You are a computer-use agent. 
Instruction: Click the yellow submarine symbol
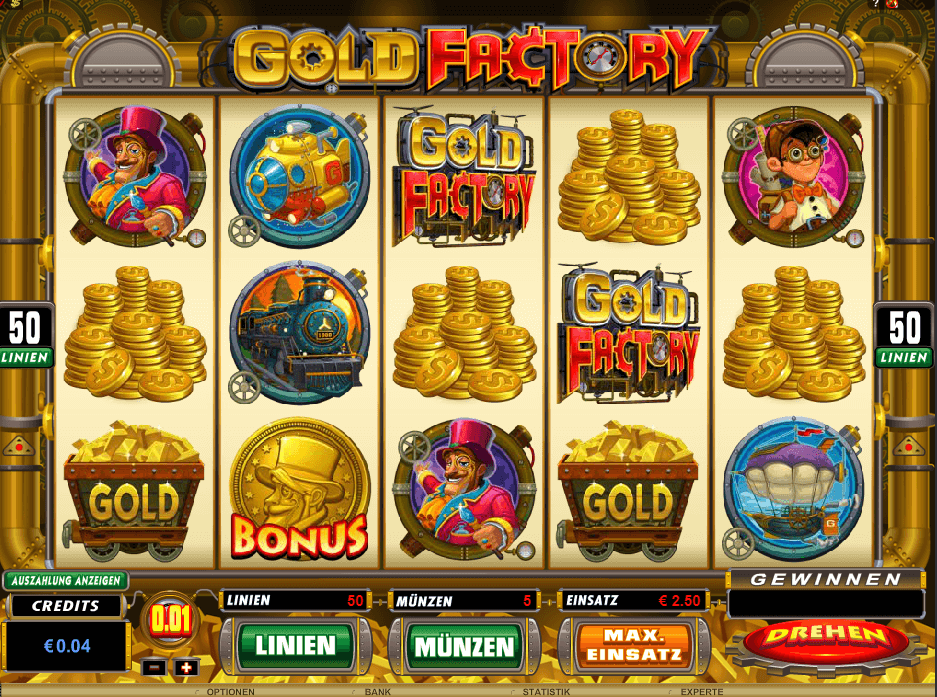[x=299, y=176]
